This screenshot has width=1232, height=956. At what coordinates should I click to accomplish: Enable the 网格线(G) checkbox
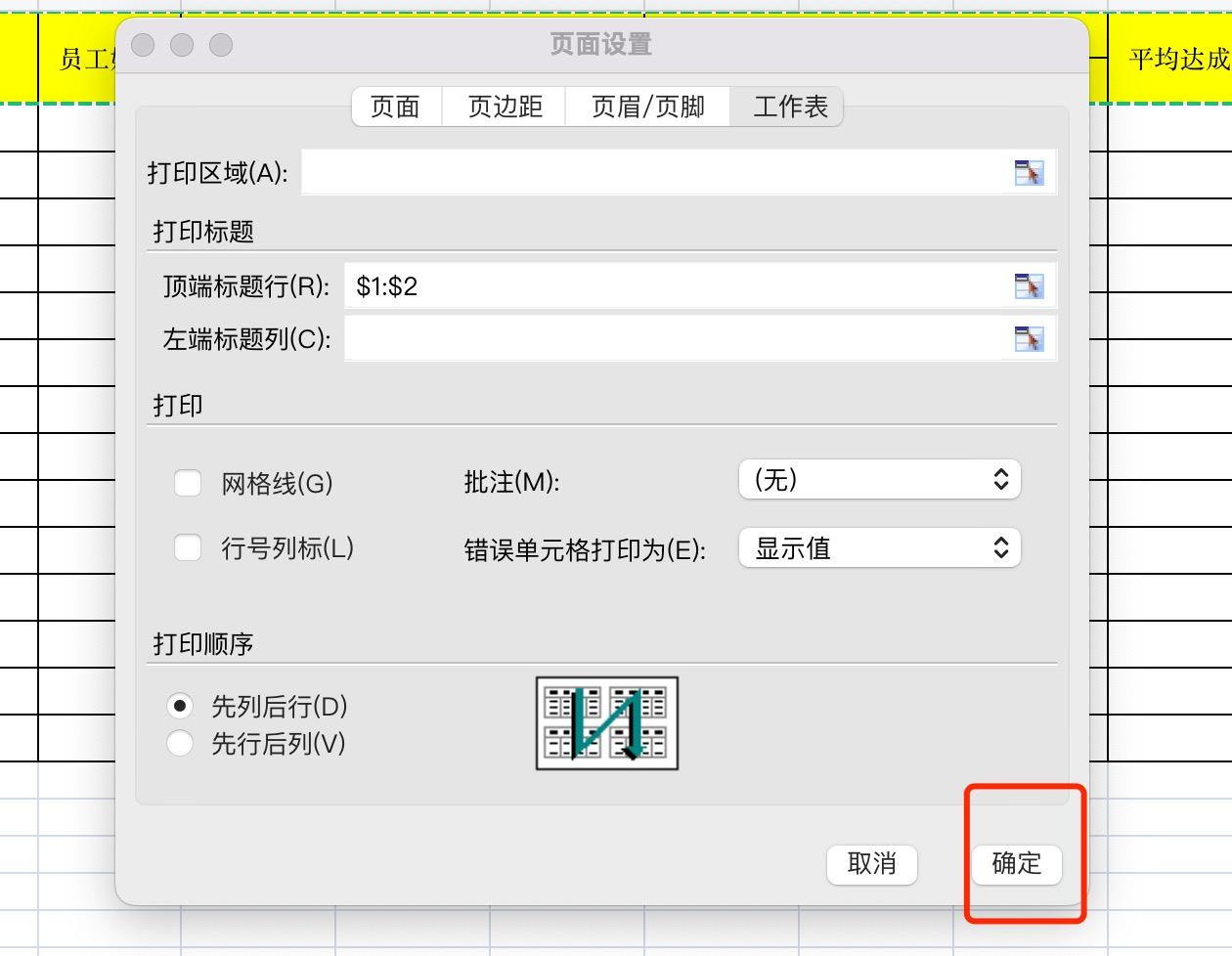(188, 483)
